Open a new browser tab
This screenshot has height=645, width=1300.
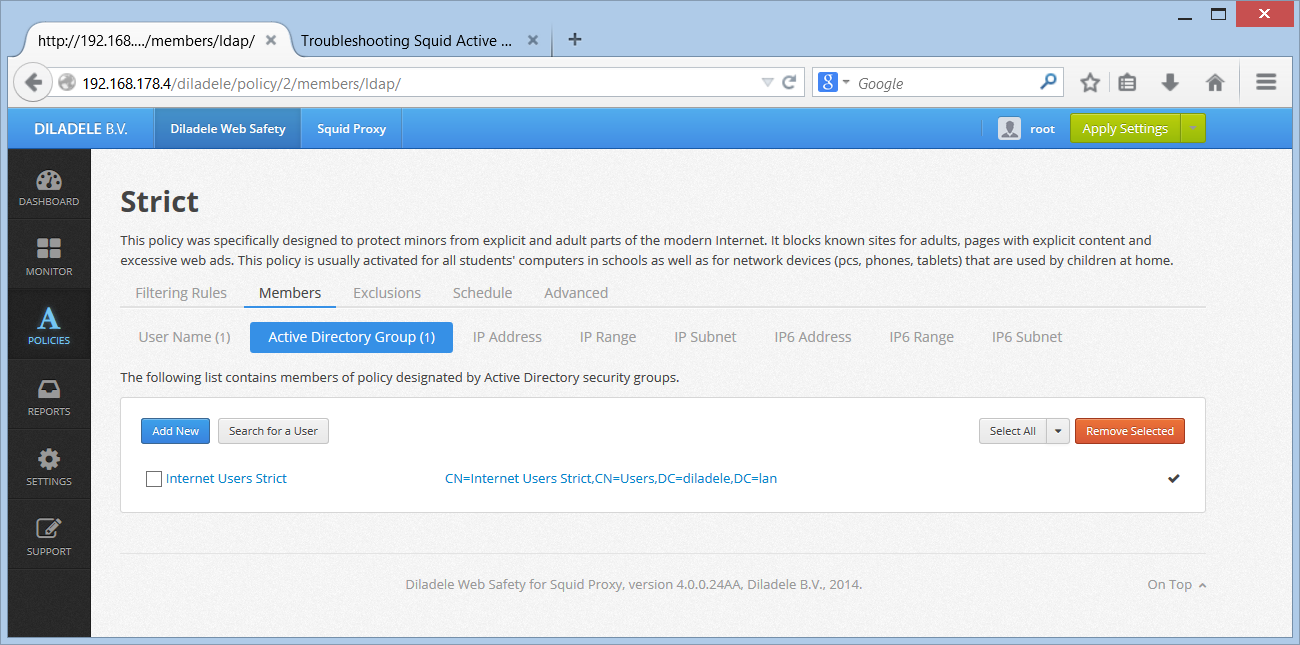[574, 40]
